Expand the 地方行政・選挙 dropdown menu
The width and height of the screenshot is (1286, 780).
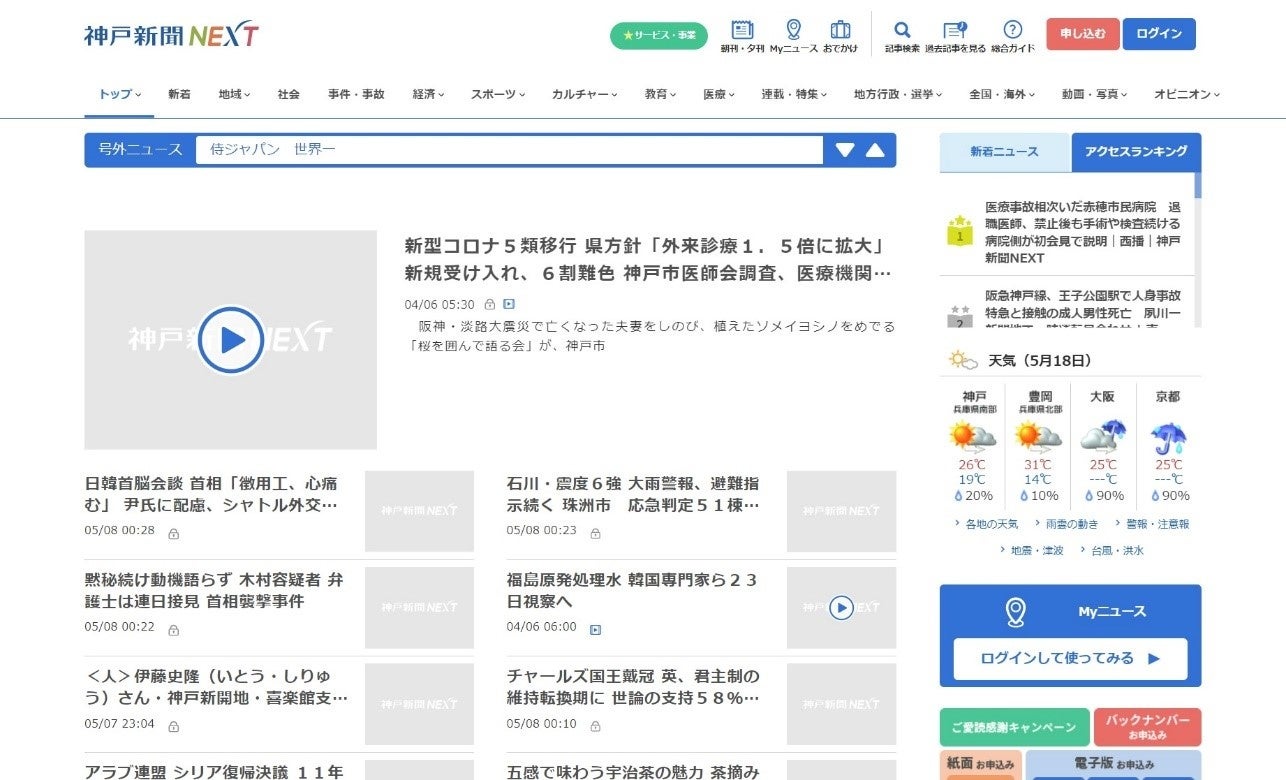[898, 94]
